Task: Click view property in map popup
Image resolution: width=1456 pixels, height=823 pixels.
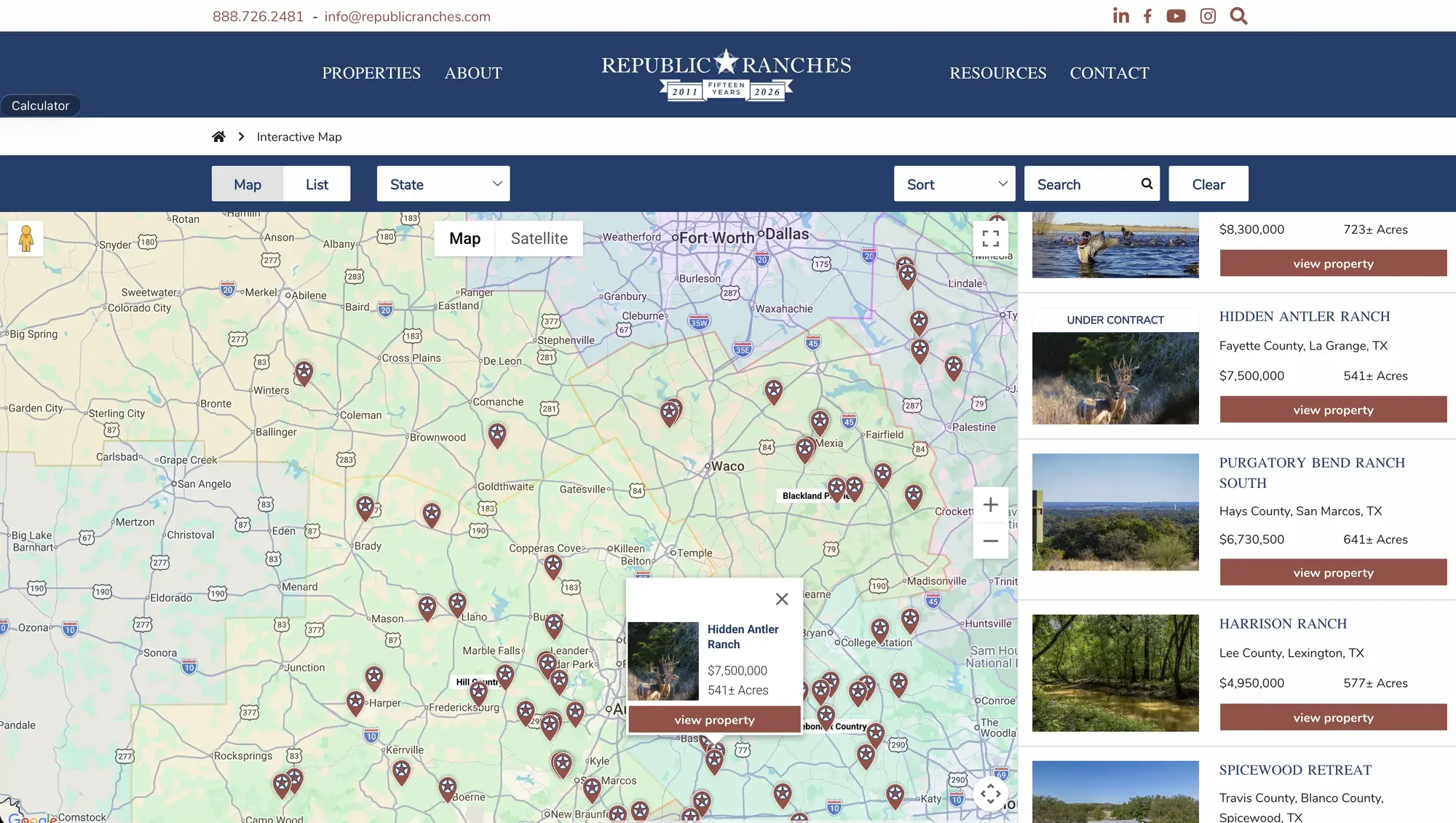Action: coord(714,720)
